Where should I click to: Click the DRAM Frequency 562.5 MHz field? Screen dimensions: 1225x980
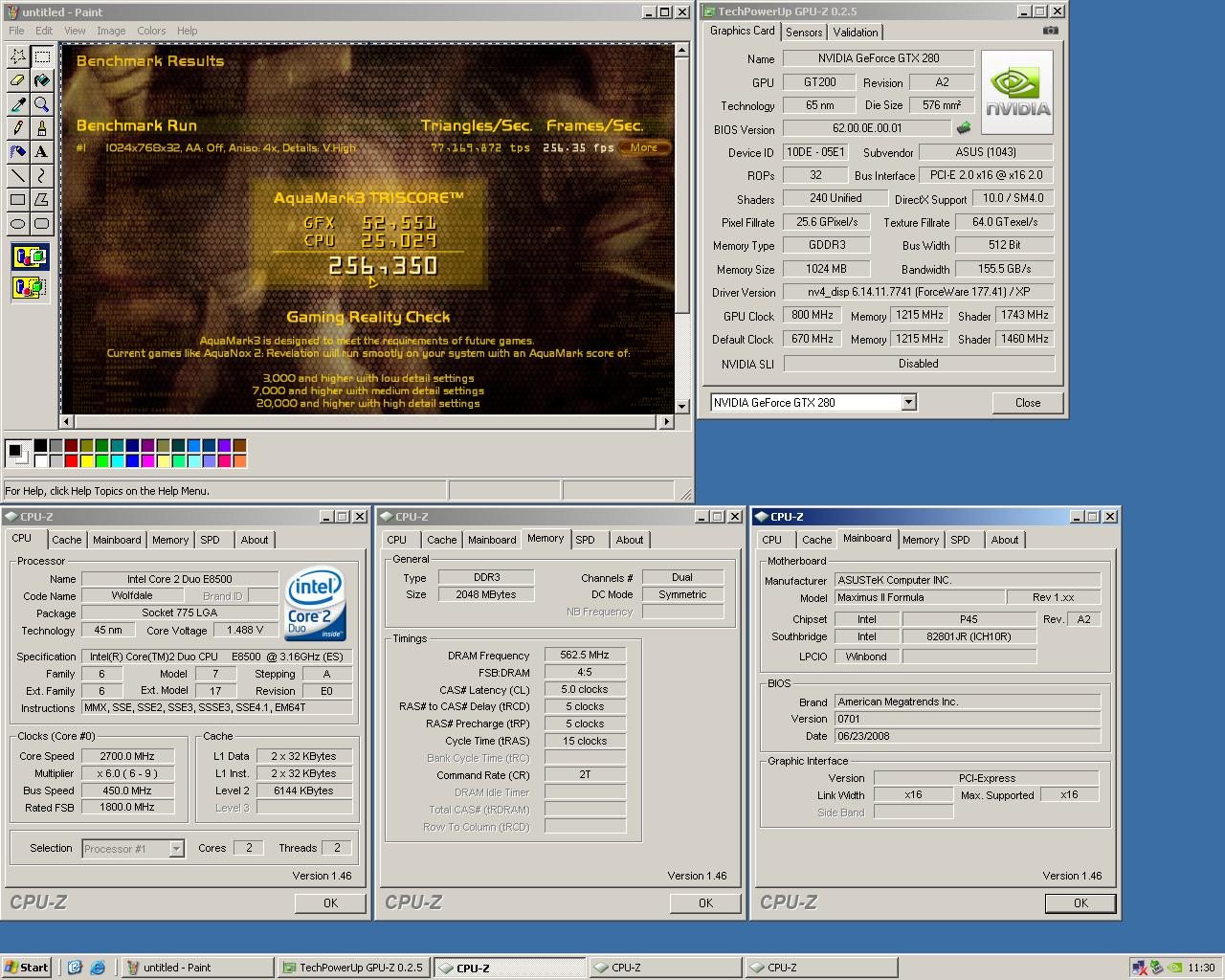(585, 655)
